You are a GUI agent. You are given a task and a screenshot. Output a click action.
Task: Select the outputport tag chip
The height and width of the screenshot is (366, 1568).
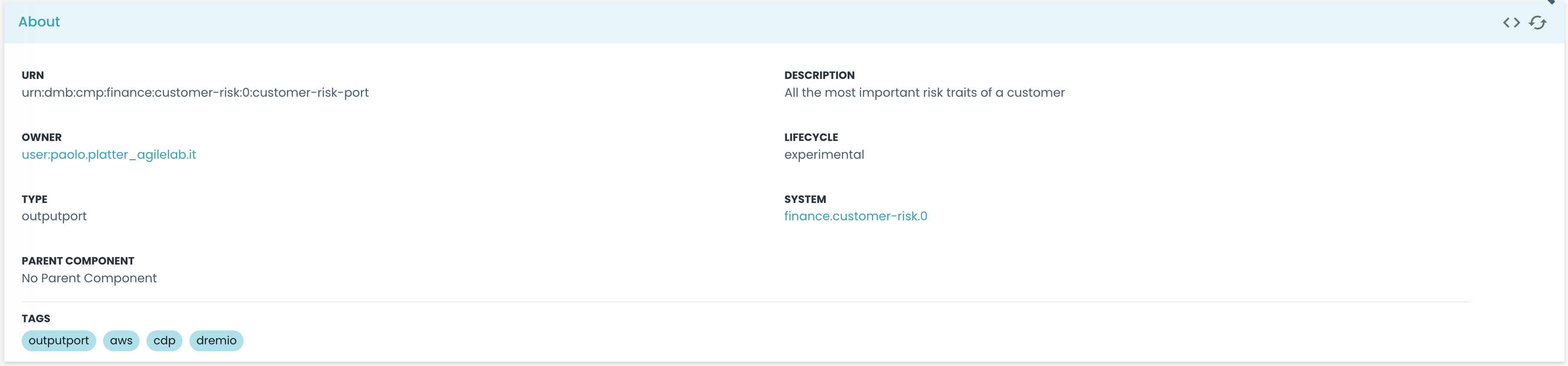point(59,340)
